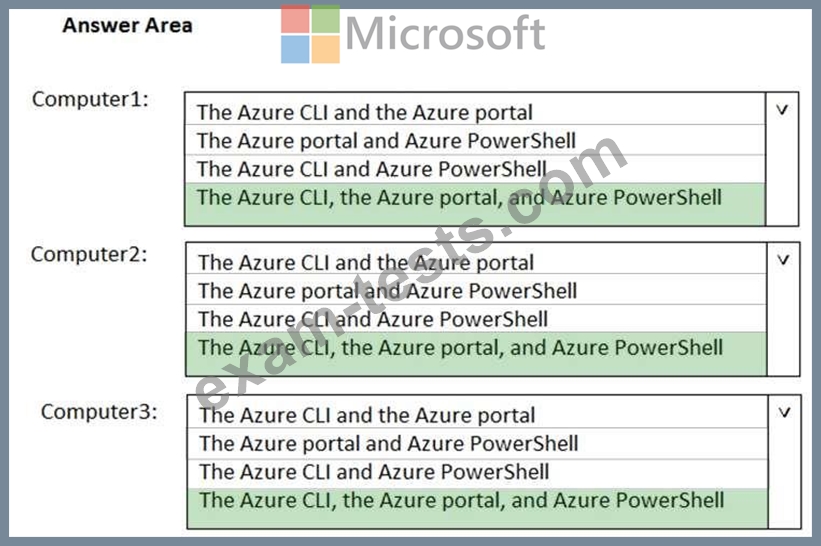The image size is (821, 546).
Task: Select Computer1's highlighted CLI, portal, and PowerShell option
Action: [458, 197]
